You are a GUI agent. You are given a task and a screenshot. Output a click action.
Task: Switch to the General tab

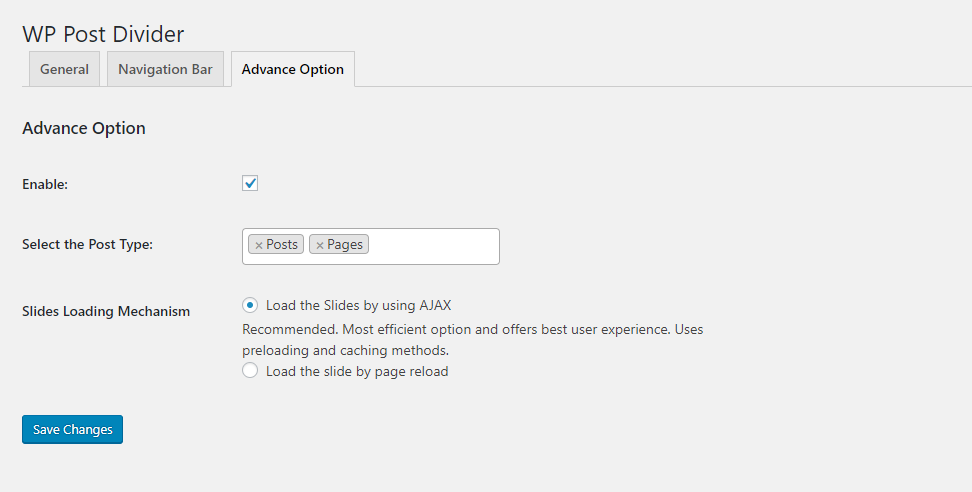pos(64,70)
